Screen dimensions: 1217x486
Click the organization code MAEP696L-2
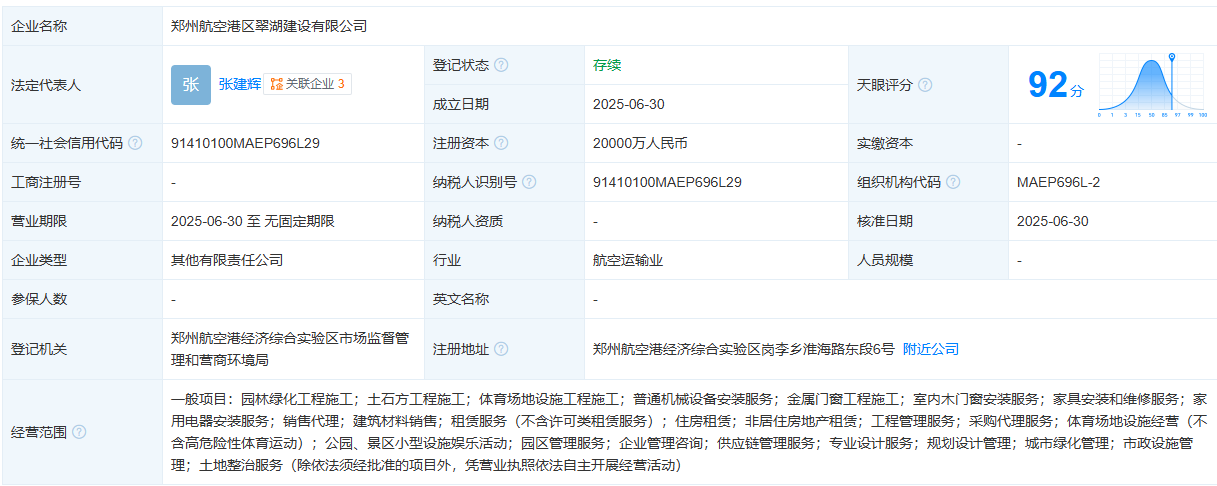tap(1058, 182)
